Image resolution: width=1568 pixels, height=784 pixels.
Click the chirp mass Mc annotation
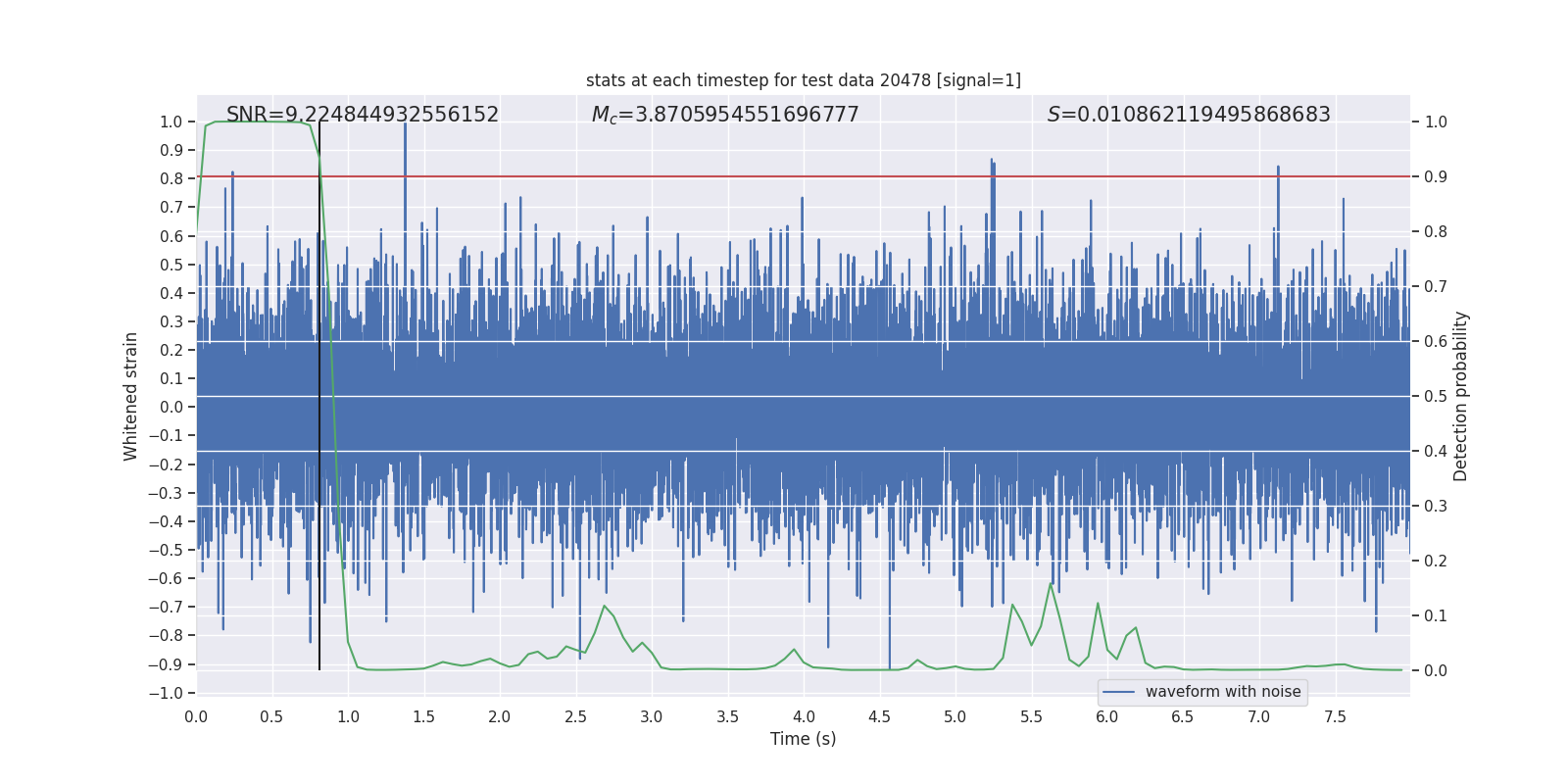tap(724, 115)
